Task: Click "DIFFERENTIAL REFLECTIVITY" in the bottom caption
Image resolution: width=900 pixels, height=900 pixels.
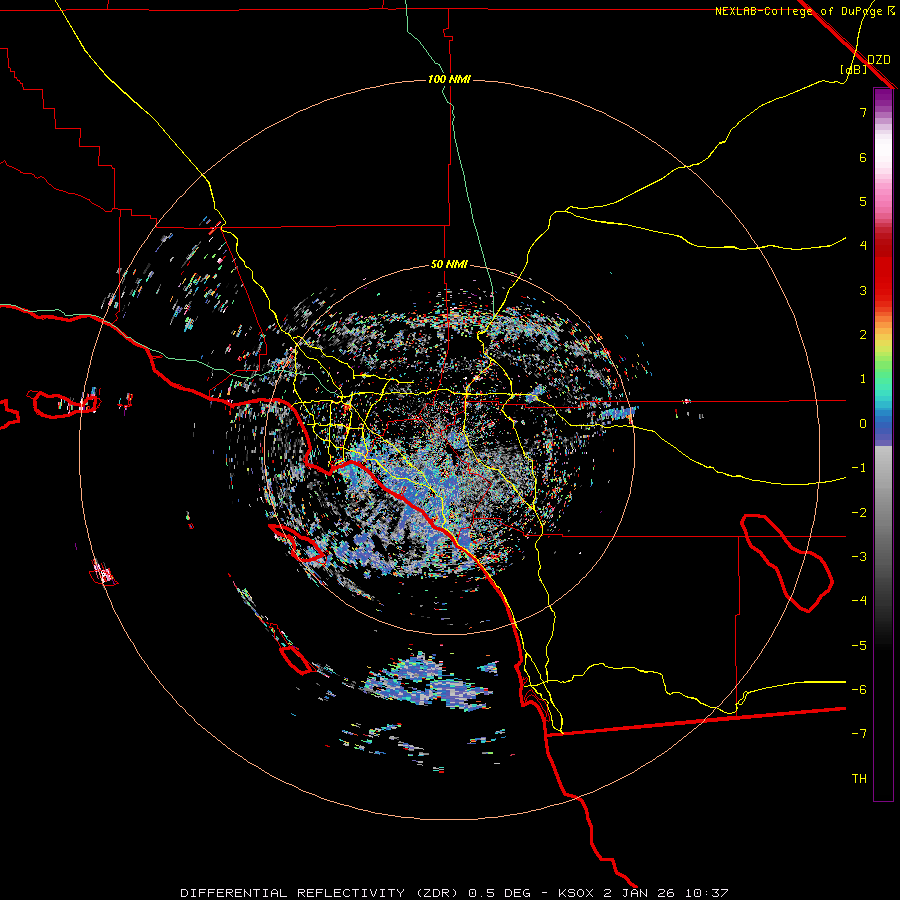Action: [x=293, y=893]
